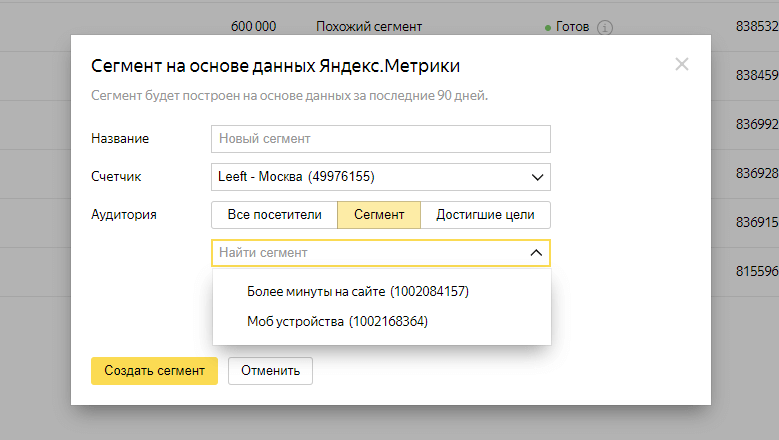Screen dimensions: 779x440
Task: Click the Счетчик field label
Action: click(116, 176)
